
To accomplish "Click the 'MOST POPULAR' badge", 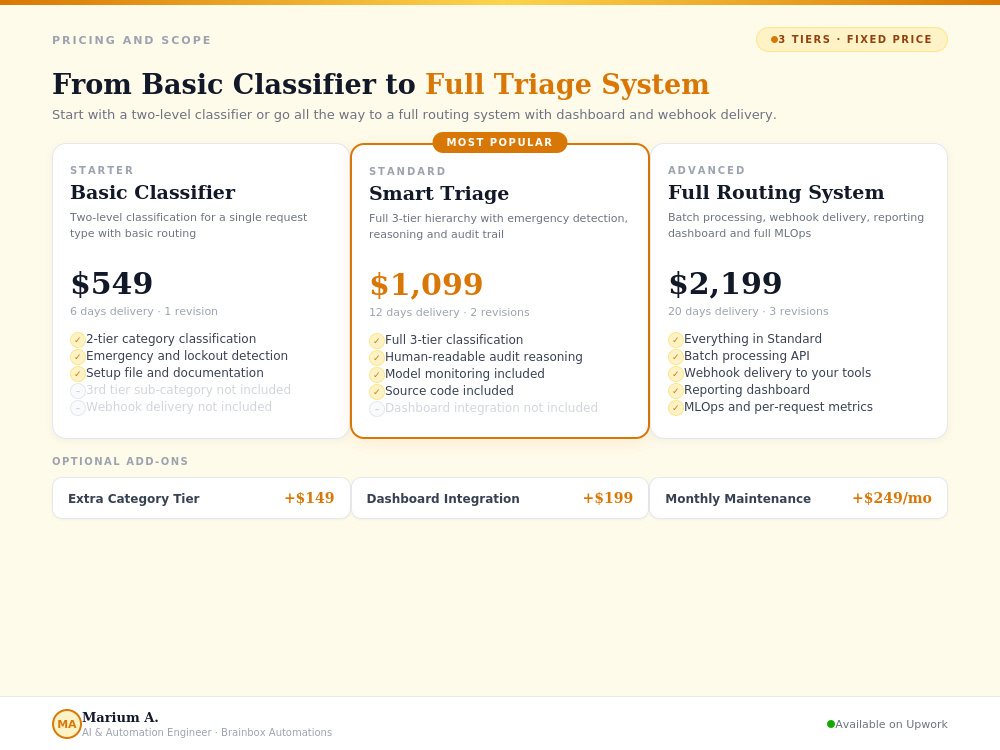I will 500,142.
